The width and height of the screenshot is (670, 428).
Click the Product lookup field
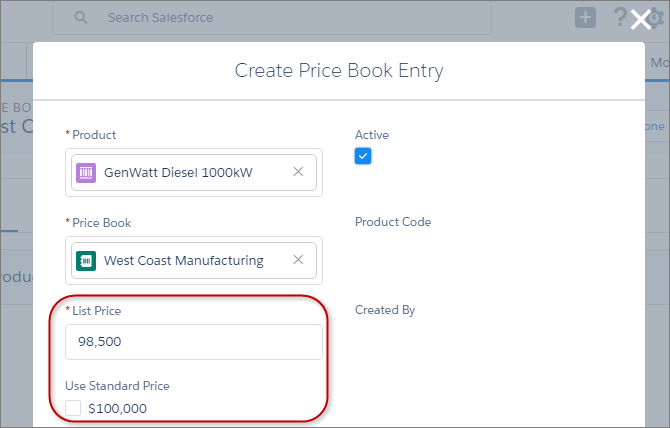(194, 173)
